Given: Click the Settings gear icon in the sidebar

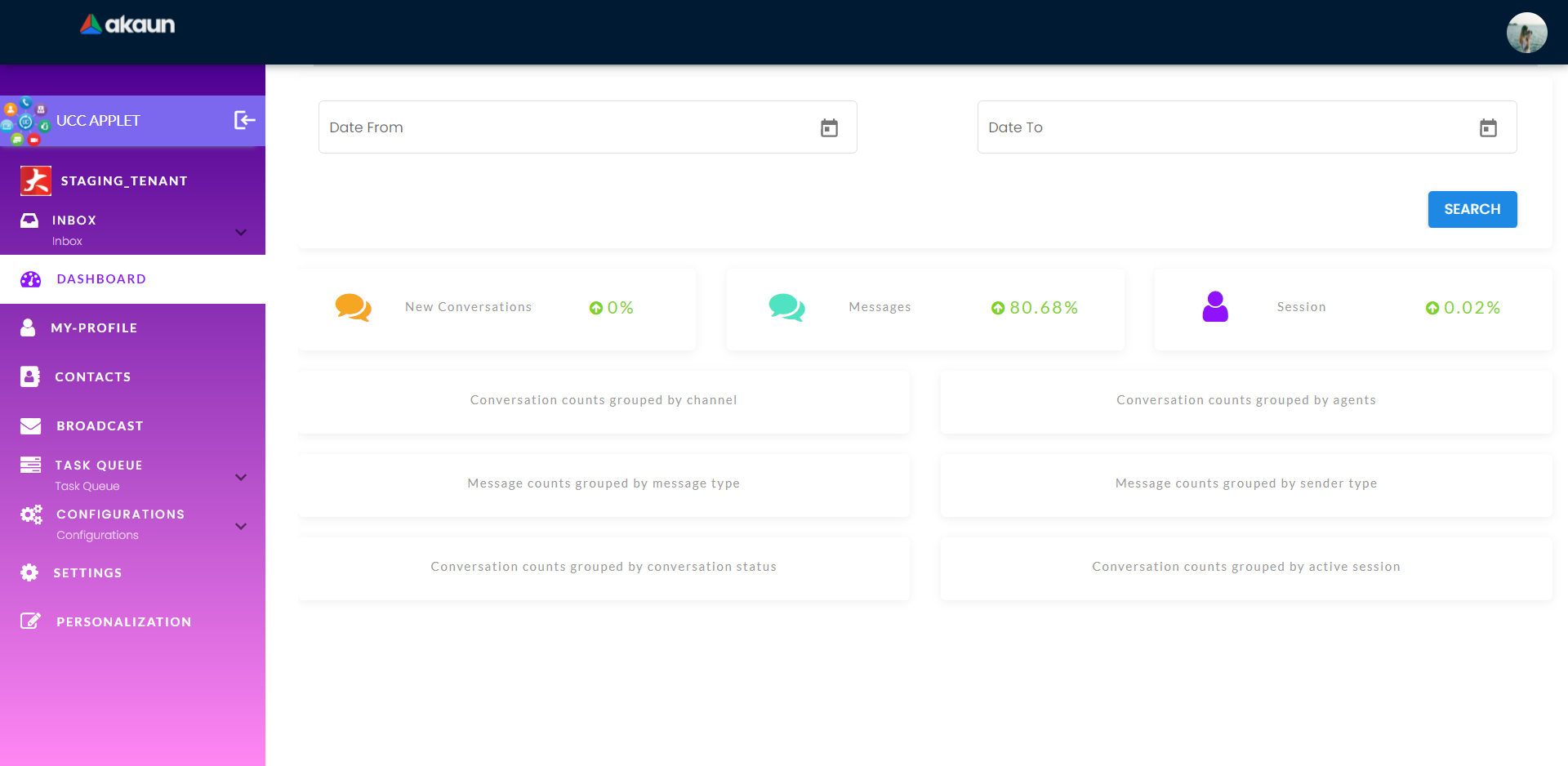Looking at the screenshot, I should click(29, 572).
